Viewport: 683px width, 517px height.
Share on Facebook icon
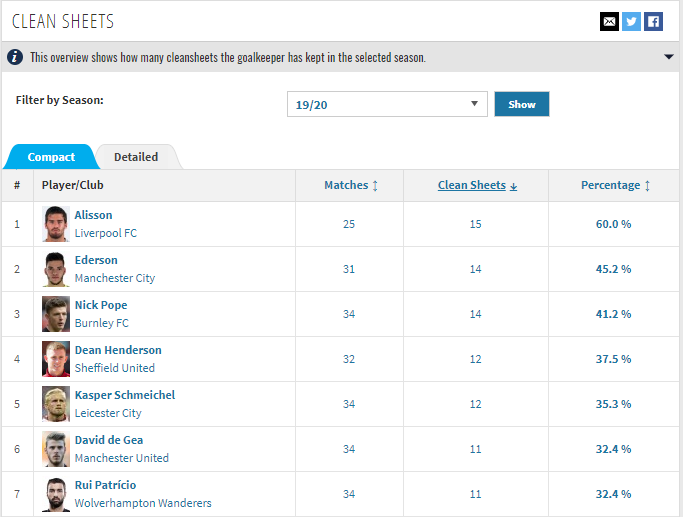point(653,21)
